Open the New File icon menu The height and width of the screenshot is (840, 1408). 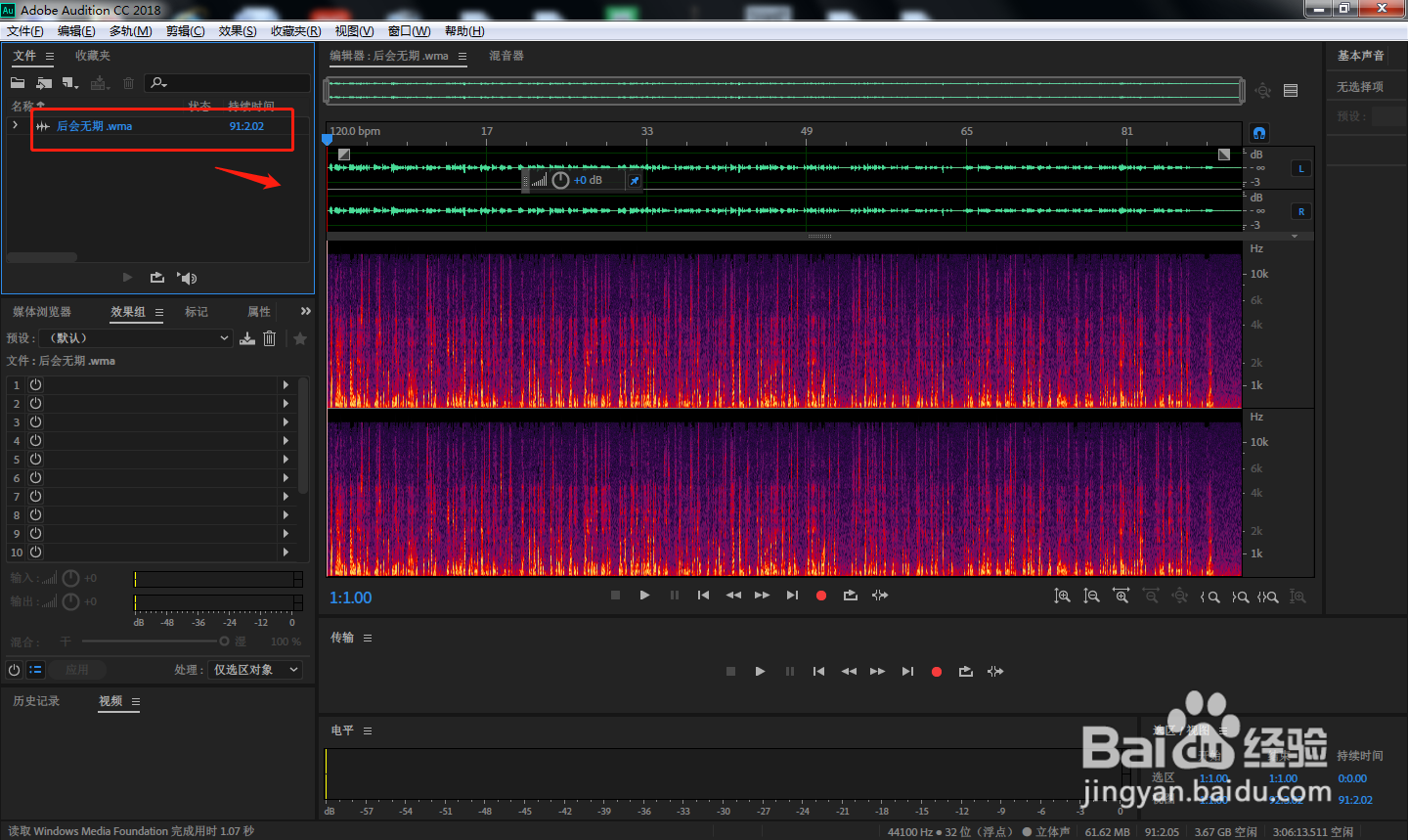click(x=70, y=83)
